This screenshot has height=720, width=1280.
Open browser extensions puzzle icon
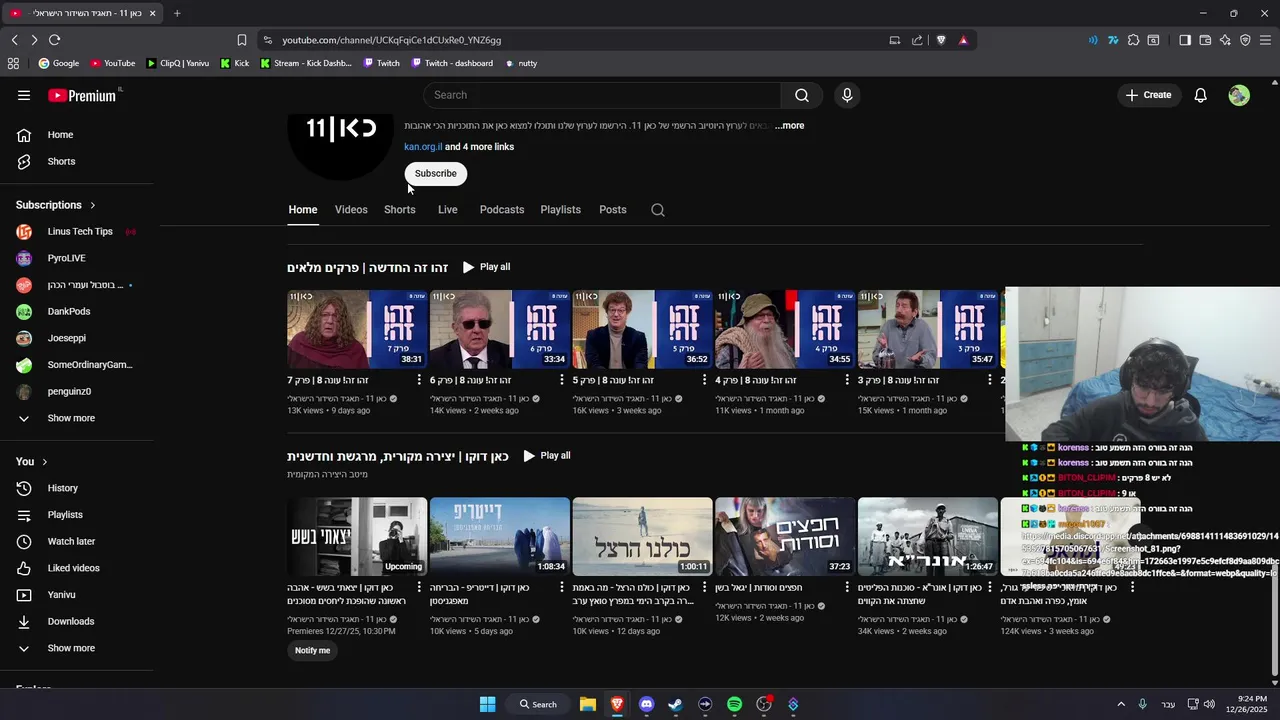(x=1133, y=40)
